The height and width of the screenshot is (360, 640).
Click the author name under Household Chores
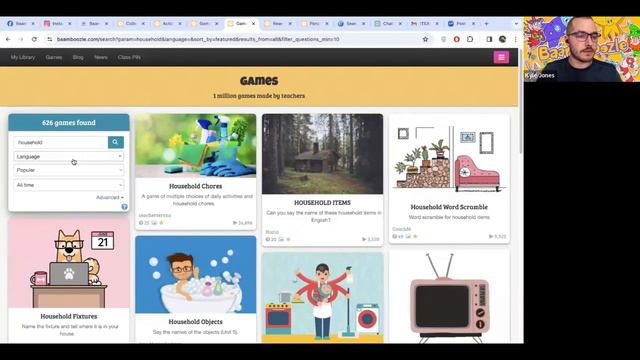[155, 215]
